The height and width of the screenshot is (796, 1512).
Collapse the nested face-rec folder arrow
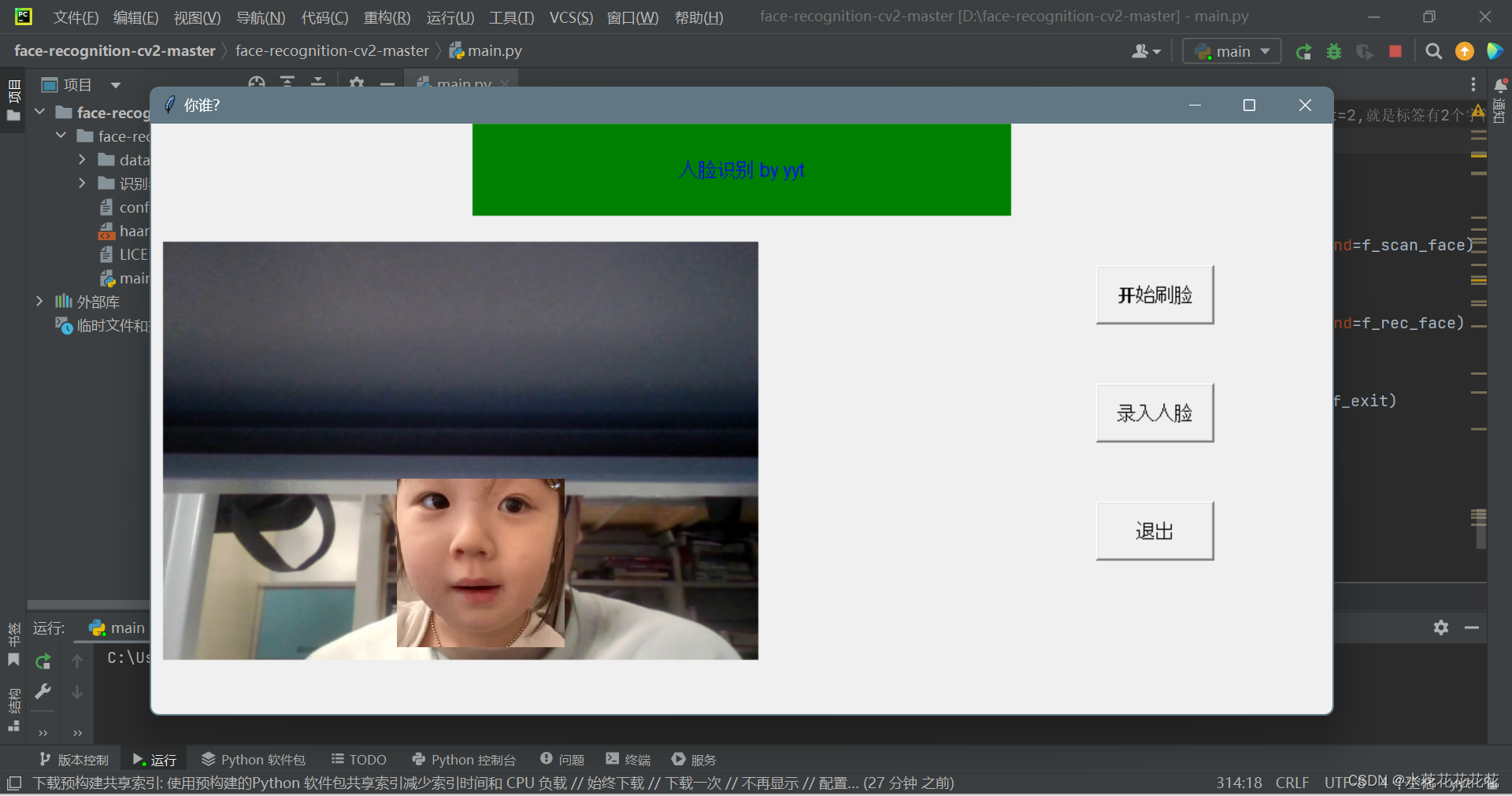61,136
